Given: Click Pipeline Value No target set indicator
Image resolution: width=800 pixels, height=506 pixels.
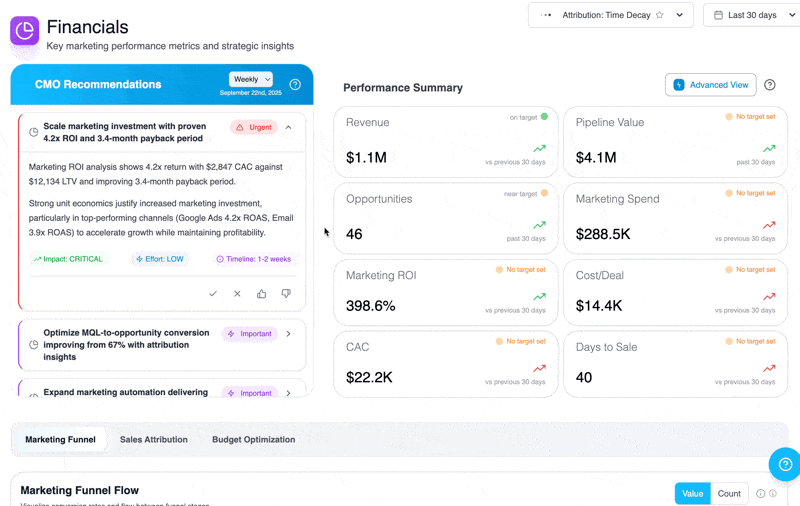Looking at the screenshot, I should [x=751, y=117].
